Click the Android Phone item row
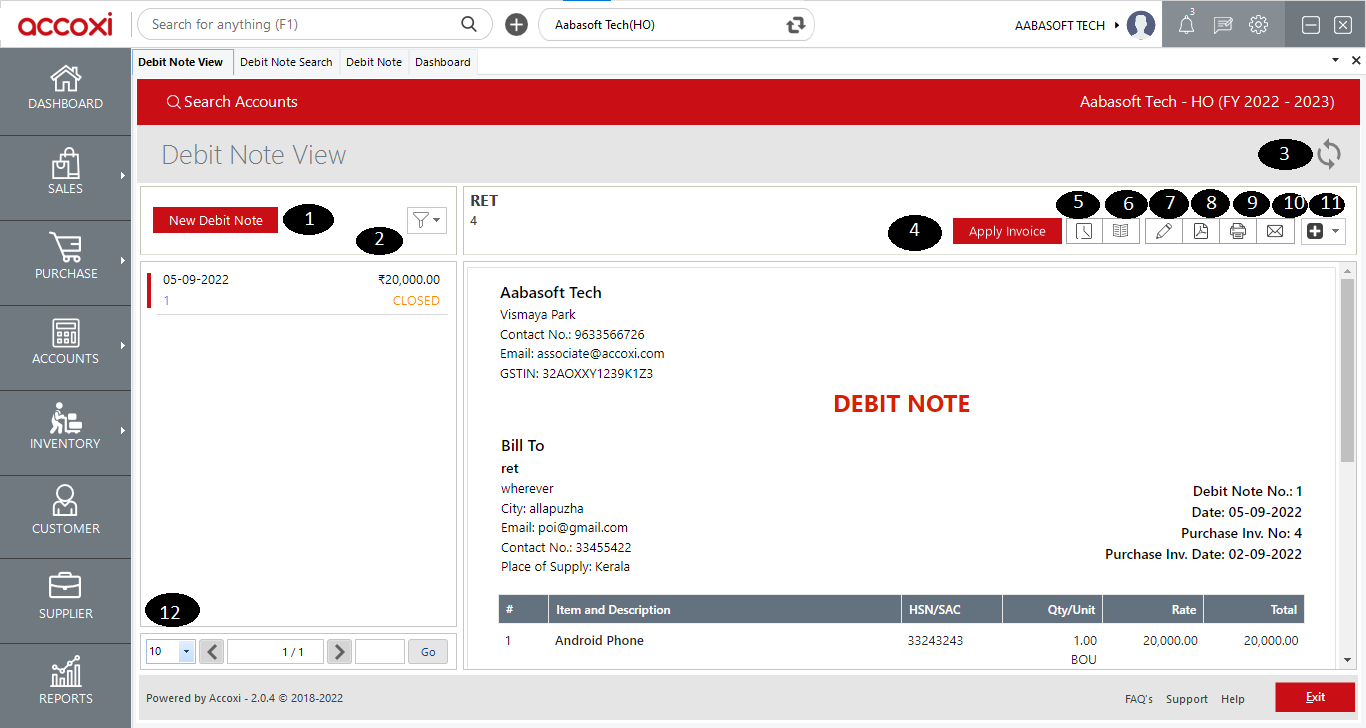Viewport: 1366px width, 728px height. coord(901,649)
